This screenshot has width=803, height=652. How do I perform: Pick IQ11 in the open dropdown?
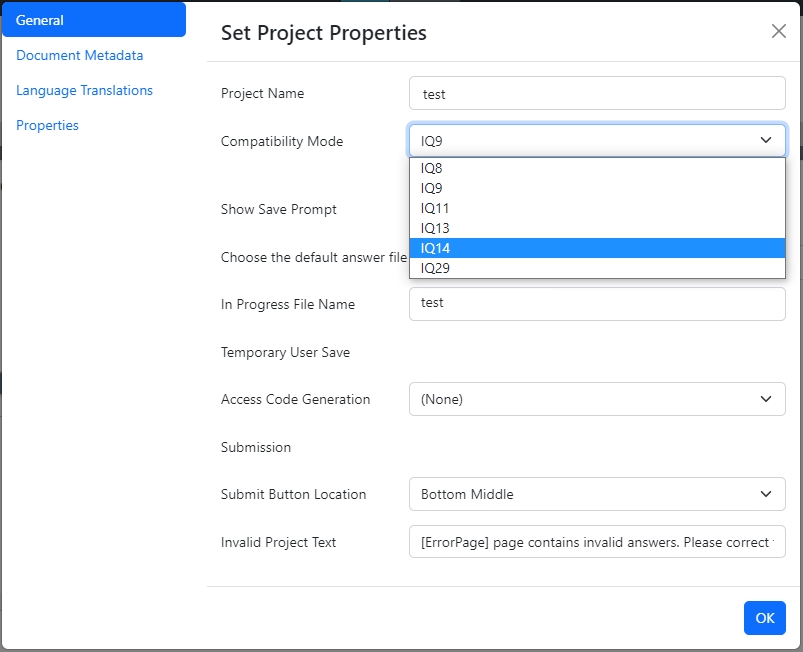pyautogui.click(x=597, y=208)
